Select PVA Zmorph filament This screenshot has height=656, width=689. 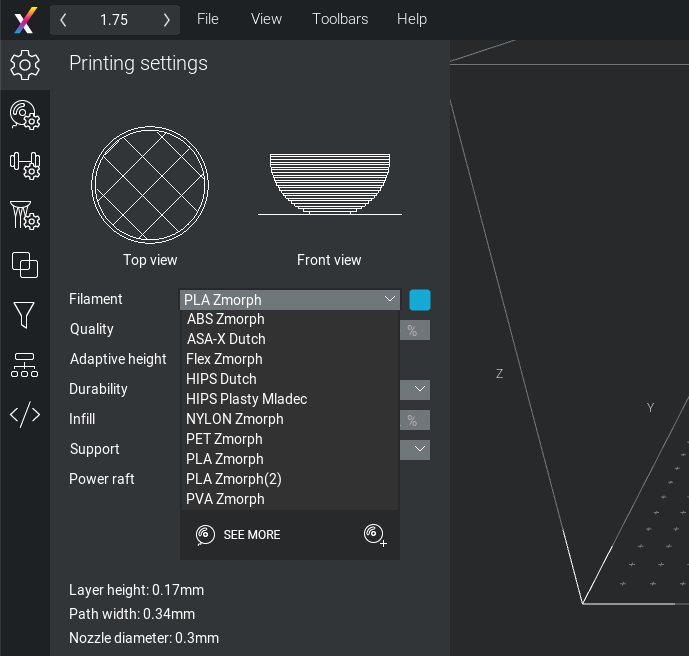point(289,499)
